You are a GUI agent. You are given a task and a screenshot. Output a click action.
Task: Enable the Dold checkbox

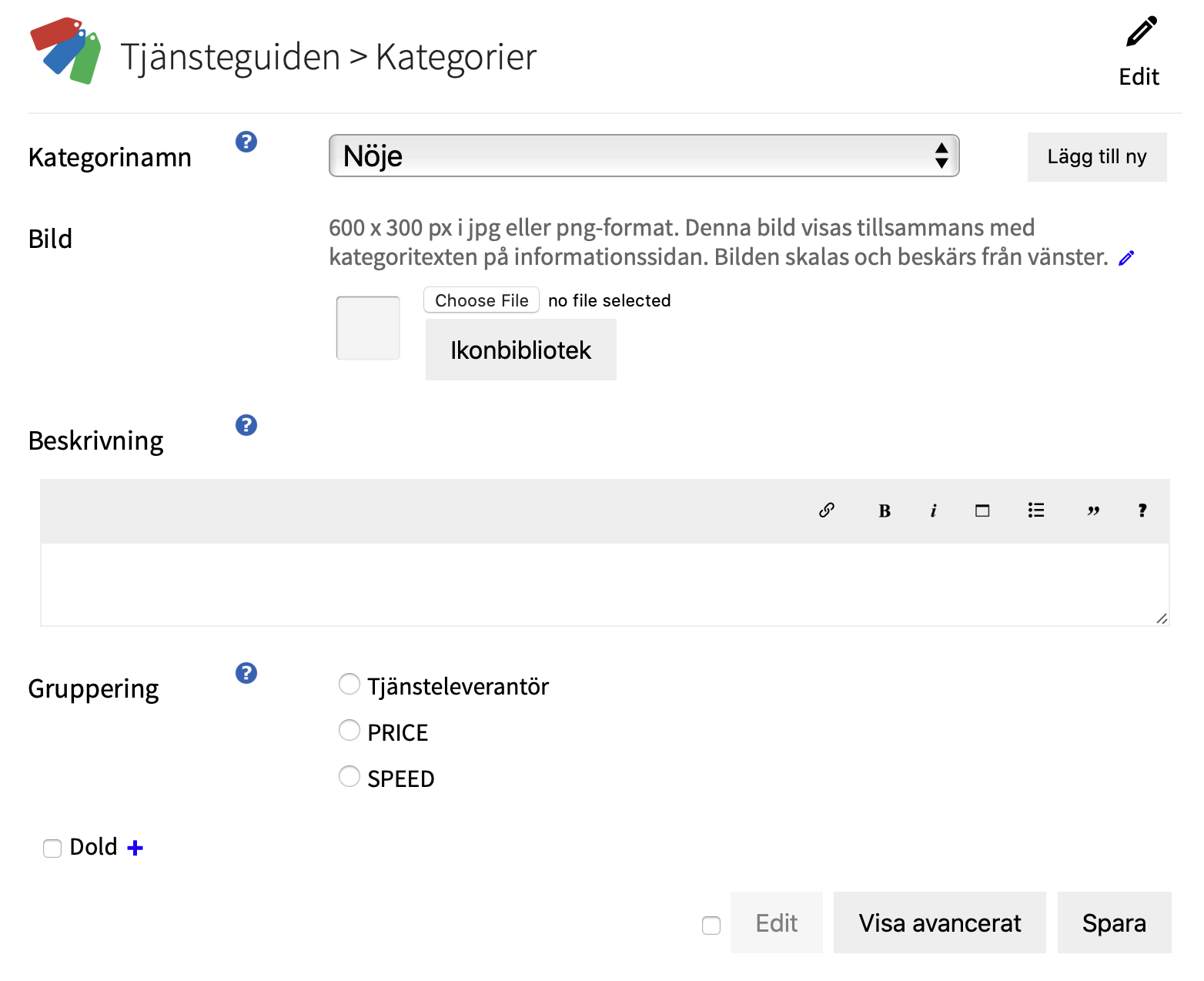pos(52,849)
